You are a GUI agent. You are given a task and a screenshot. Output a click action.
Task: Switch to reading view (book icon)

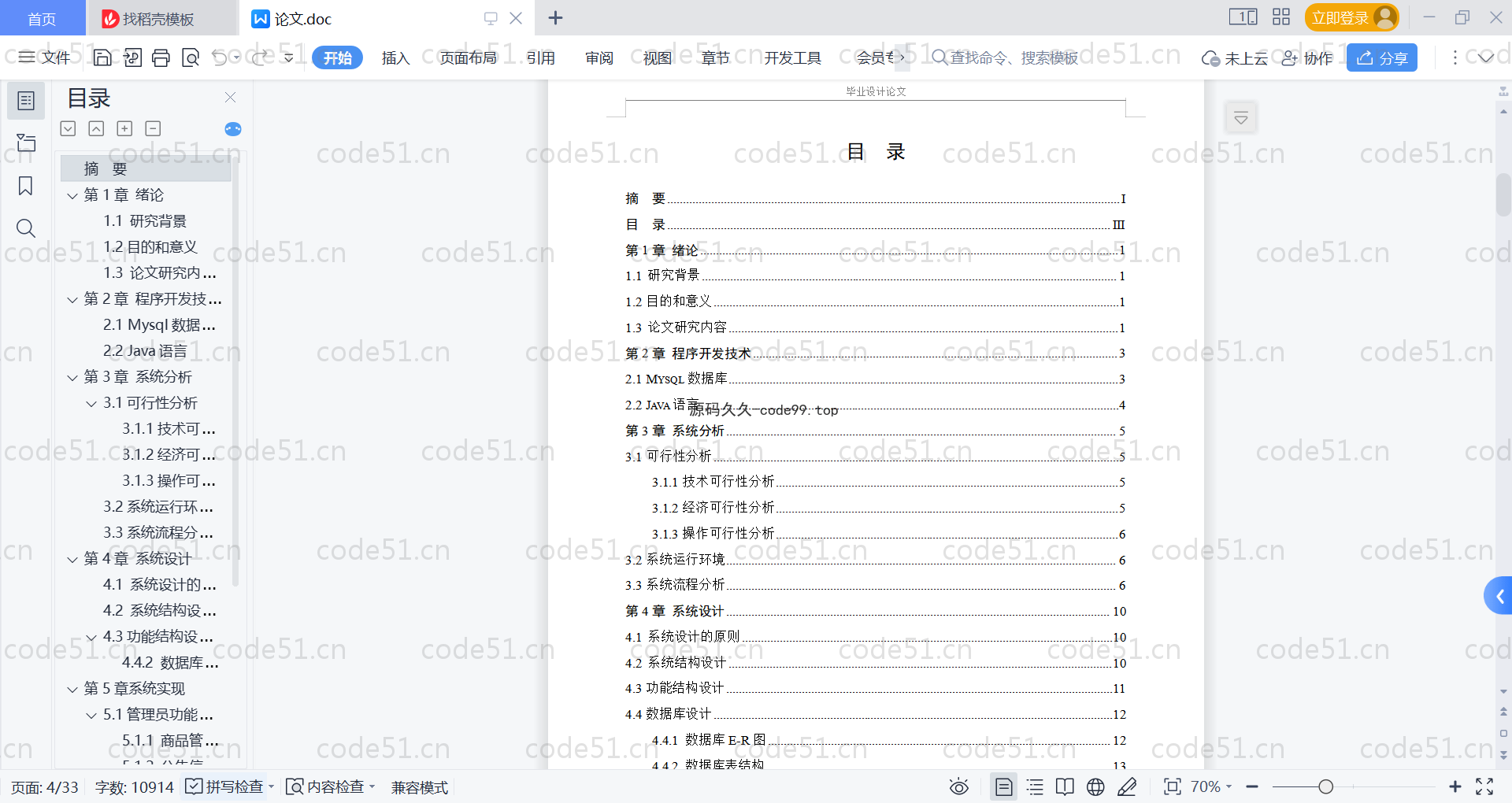point(1065,786)
